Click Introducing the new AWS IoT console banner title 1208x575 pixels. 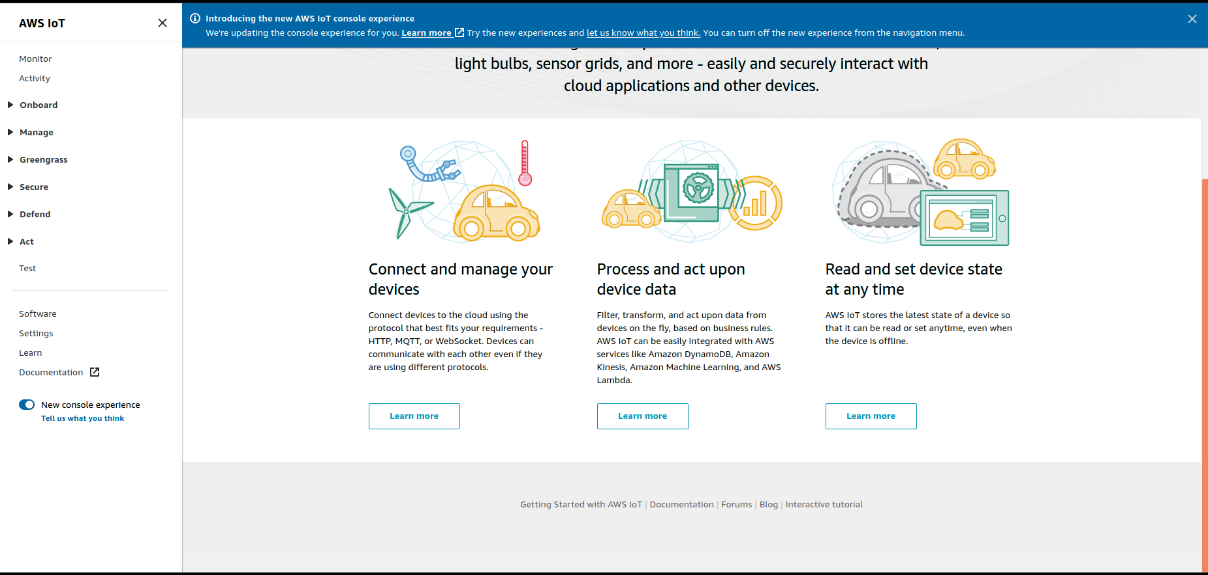[x=310, y=18]
